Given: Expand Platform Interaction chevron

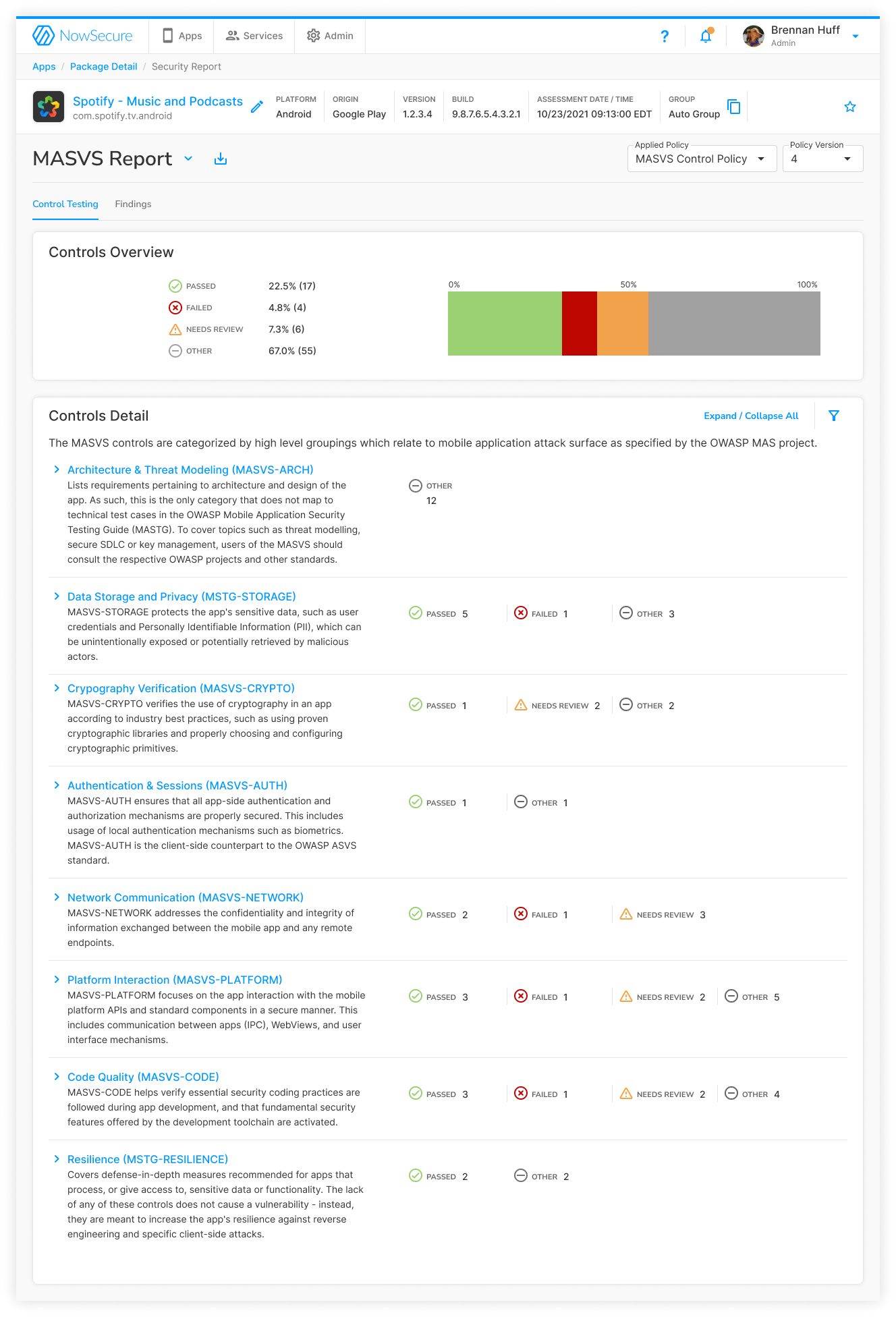Looking at the screenshot, I should coord(57,980).
